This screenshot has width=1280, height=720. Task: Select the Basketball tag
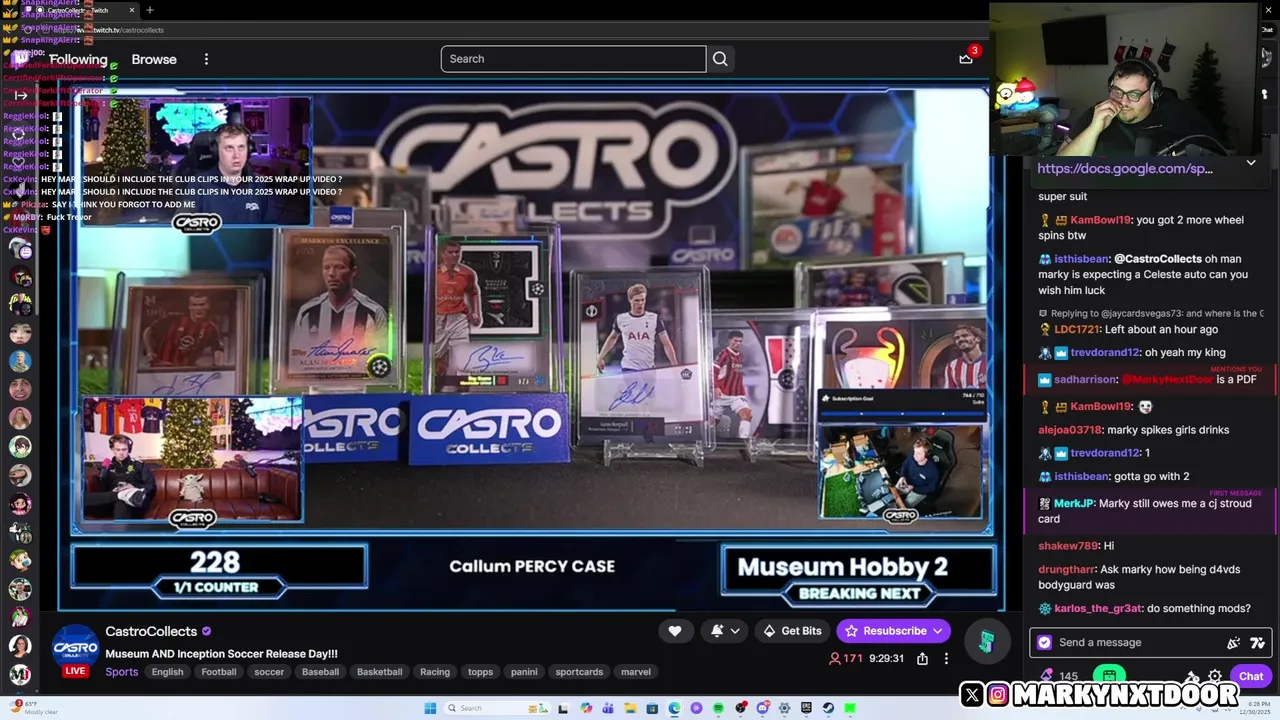(379, 672)
